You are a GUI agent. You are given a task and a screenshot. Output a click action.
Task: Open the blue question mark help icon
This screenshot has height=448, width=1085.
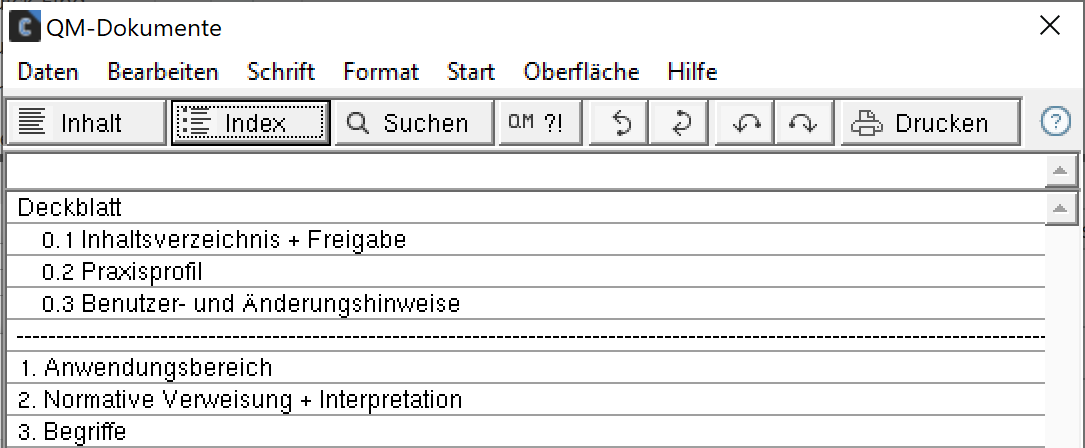[x=1055, y=123]
